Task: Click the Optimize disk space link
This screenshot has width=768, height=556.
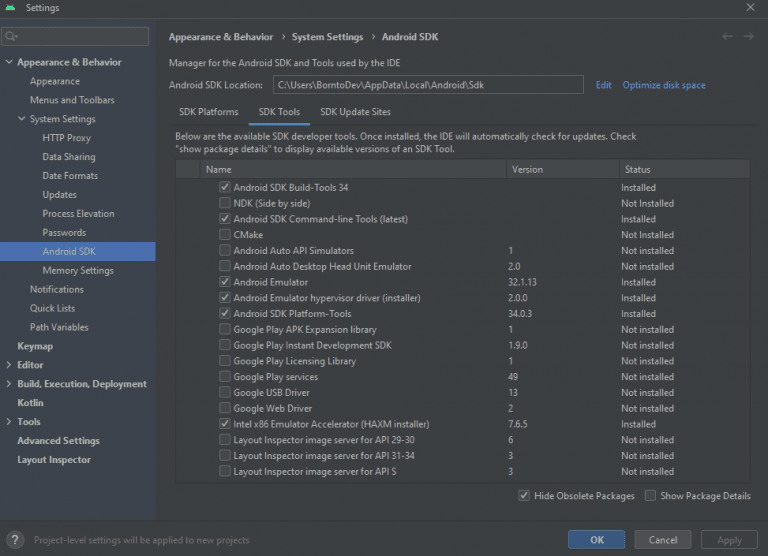Action: (x=664, y=86)
